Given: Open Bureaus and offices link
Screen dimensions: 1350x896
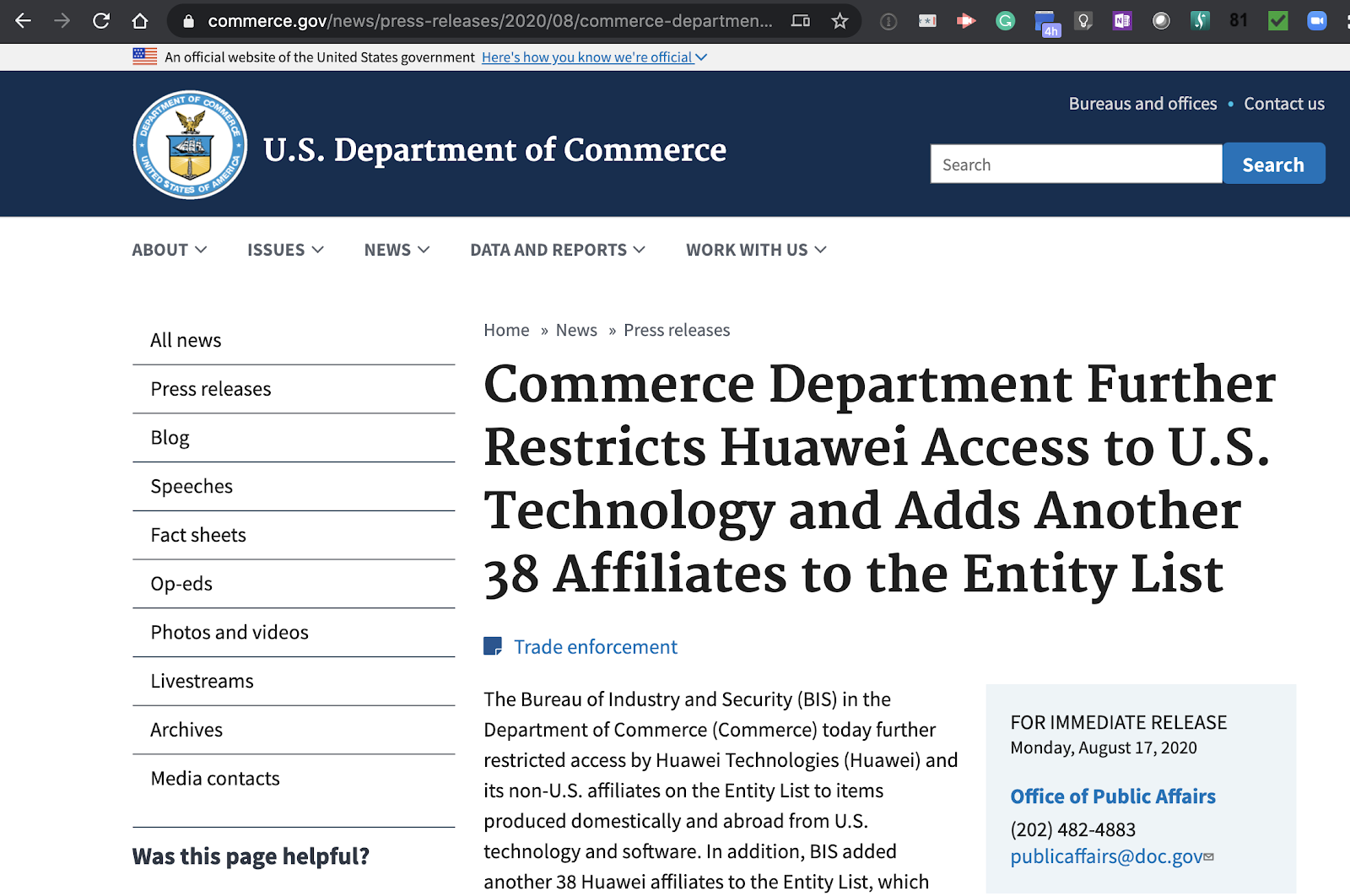Looking at the screenshot, I should click(1142, 104).
